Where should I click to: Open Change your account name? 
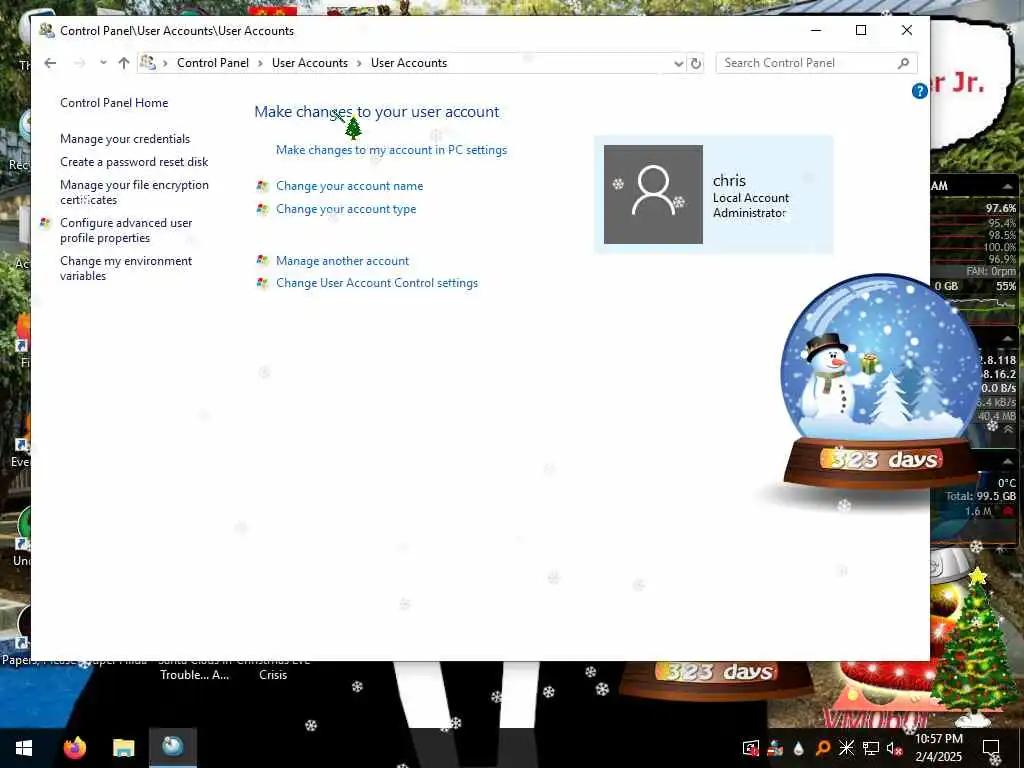click(x=349, y=185)
